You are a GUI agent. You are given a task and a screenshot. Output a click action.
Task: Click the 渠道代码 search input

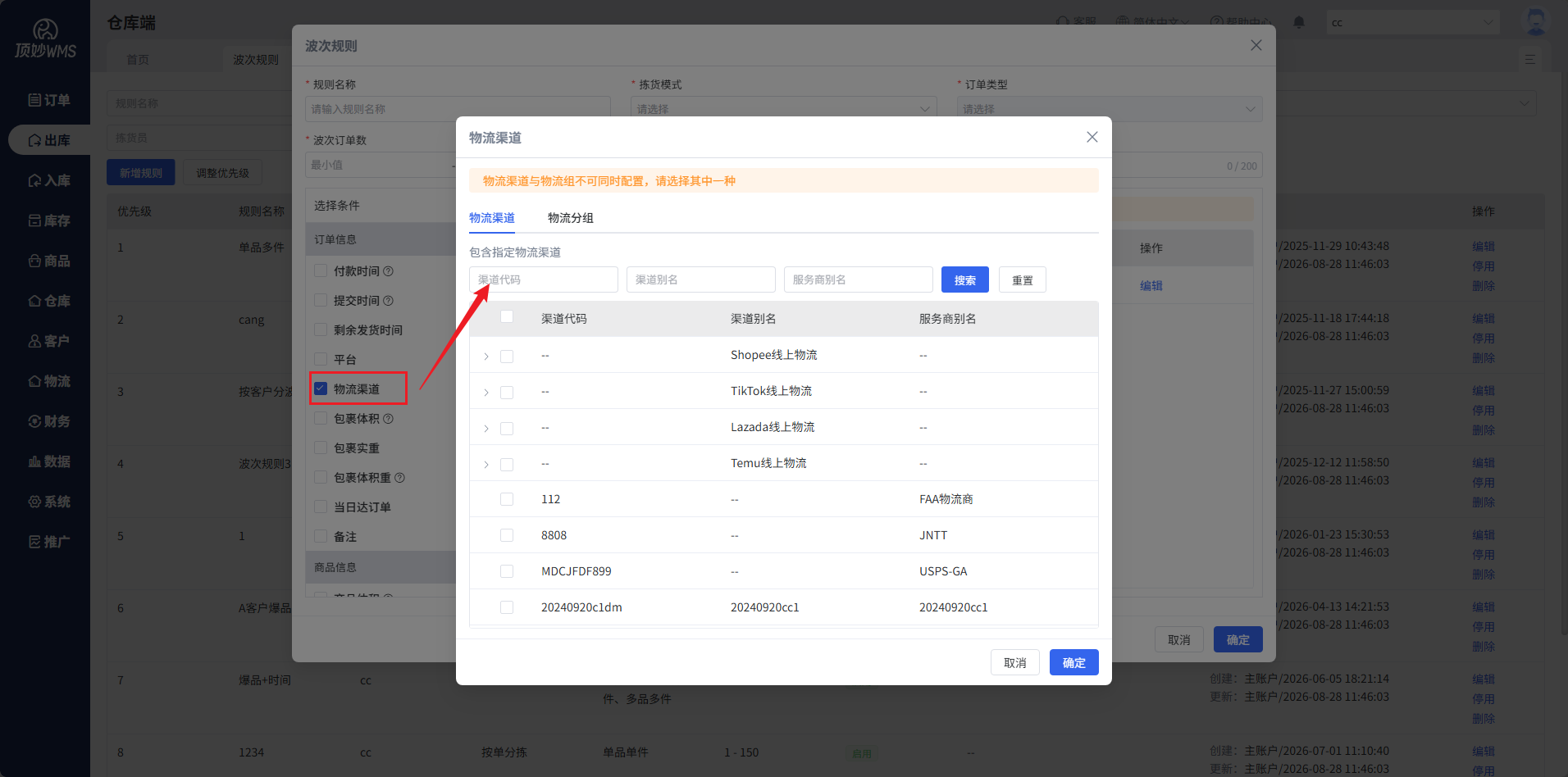[544, 279]
